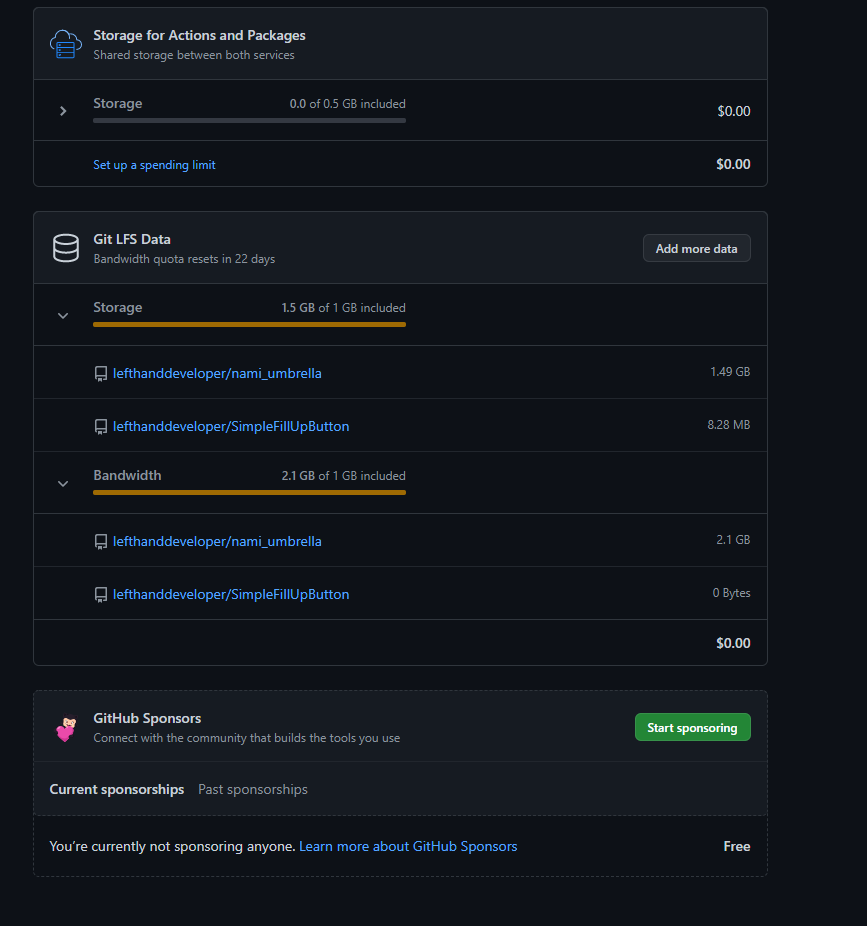Click the '2.1 GB' bandwidth value for nami_umbrella
The image size is (867, 926).
(x=733, y=540)
